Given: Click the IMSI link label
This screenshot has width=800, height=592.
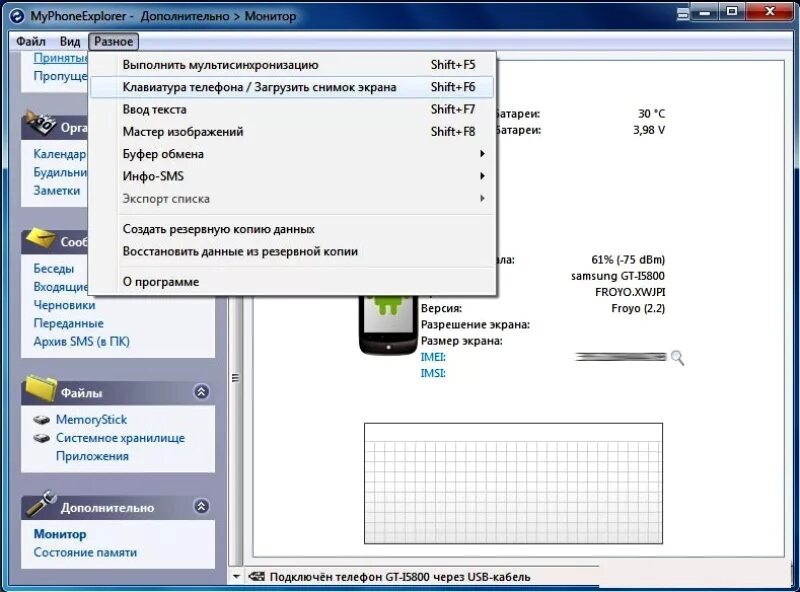Looking at the screenshot, I should (433, 374).
